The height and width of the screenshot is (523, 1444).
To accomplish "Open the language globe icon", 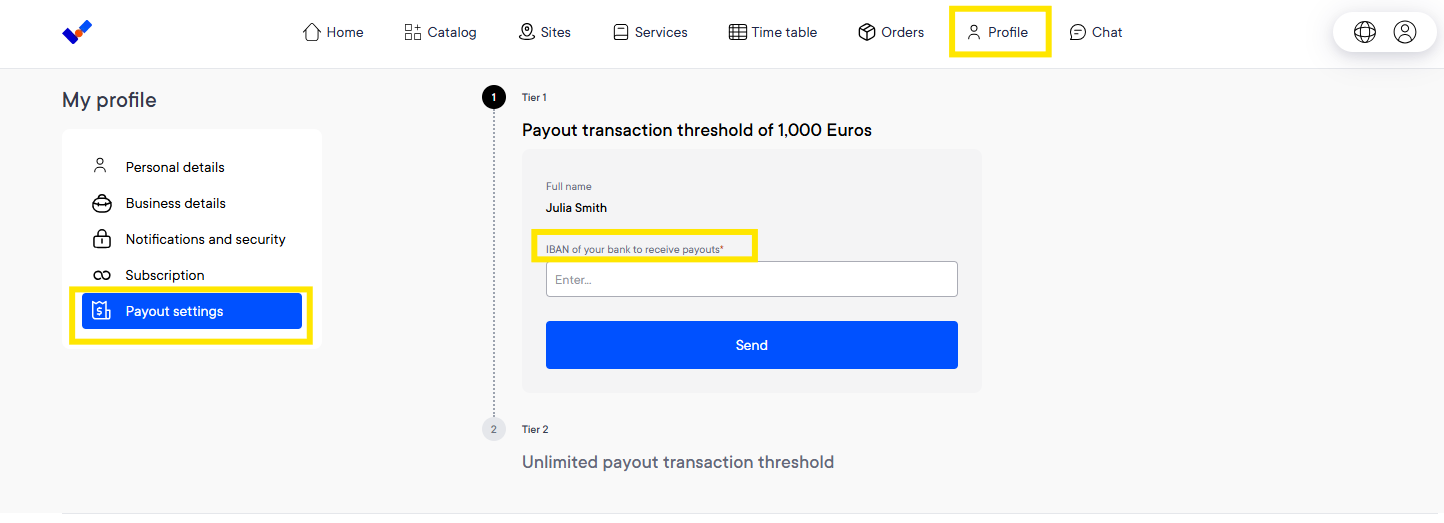I will coord(1364,32).
